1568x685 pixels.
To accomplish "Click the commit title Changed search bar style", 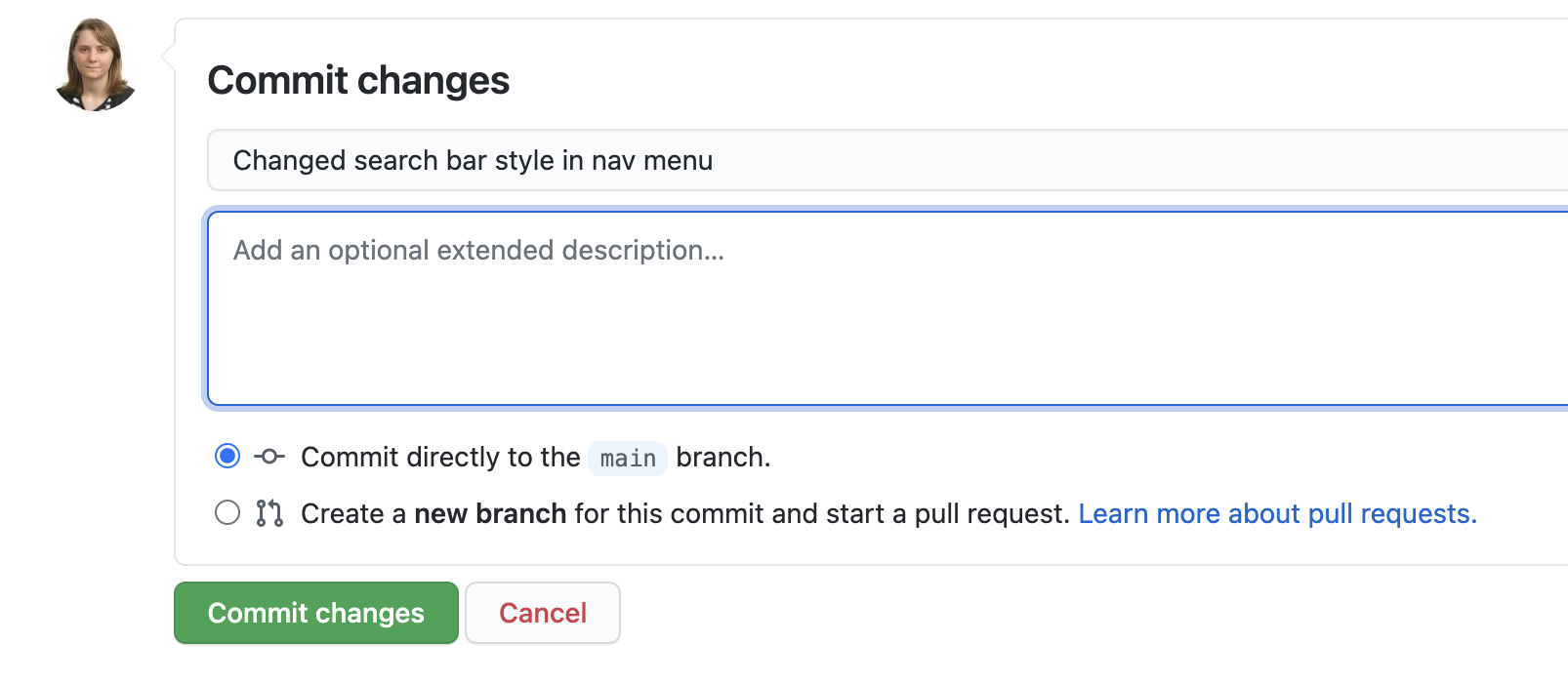I will (472, 160).
